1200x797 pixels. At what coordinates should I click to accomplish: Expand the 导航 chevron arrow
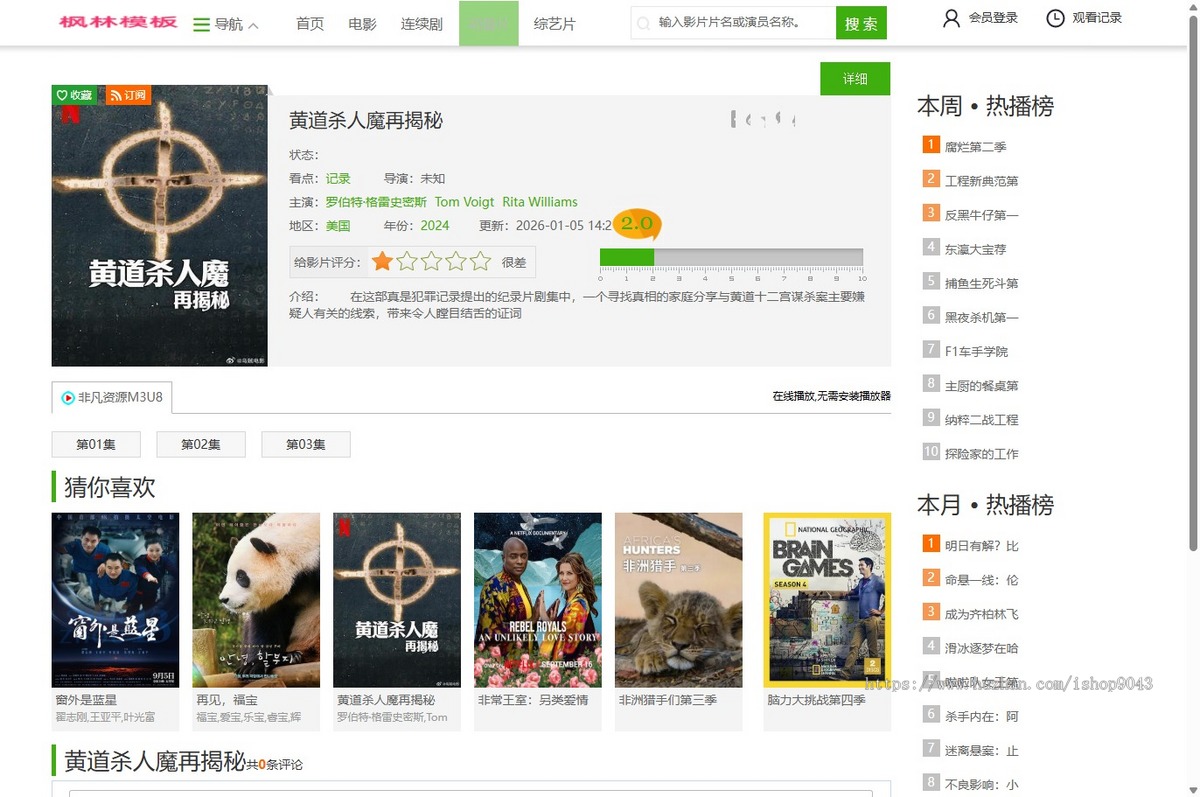coord(253,25)
